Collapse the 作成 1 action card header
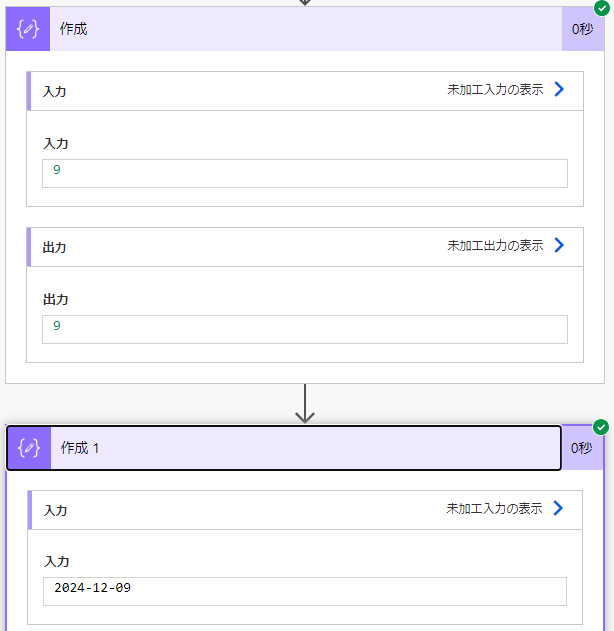 point(306,448)
